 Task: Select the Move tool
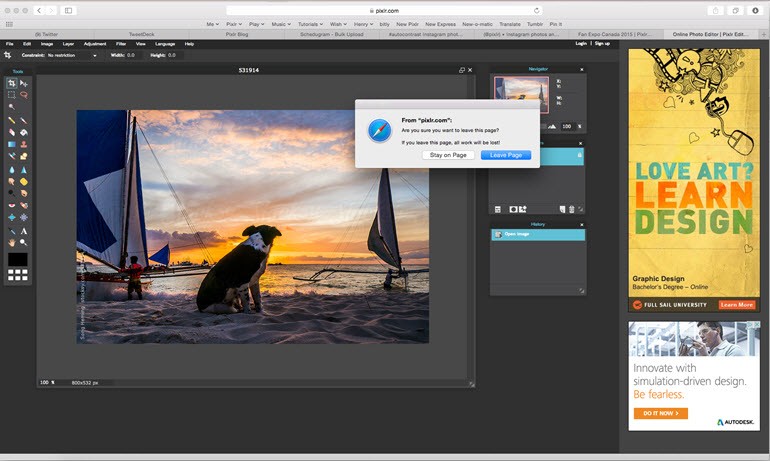pyautogui.click(x=23, y=83)
